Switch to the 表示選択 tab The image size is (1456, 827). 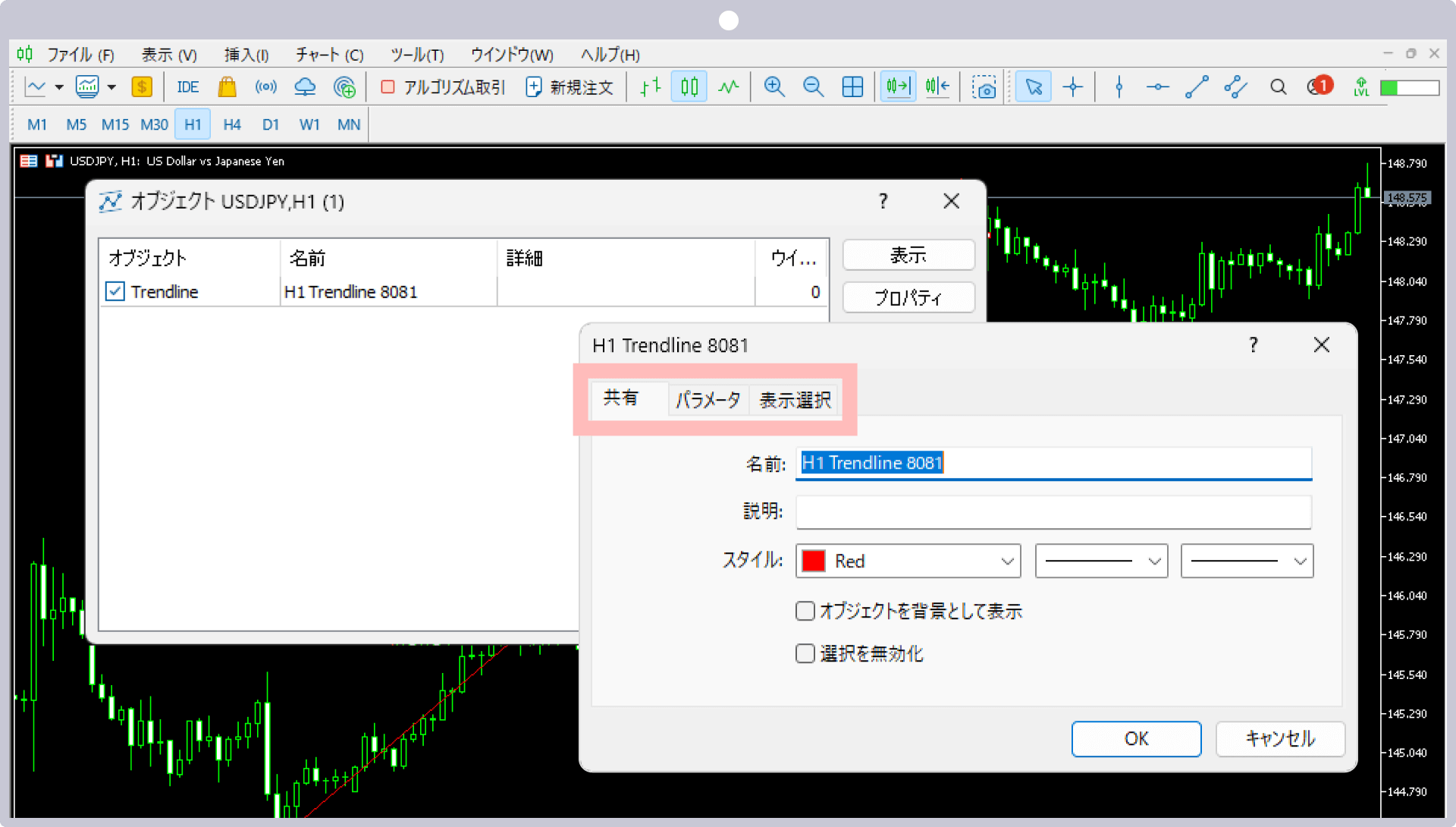coord(795,399)
